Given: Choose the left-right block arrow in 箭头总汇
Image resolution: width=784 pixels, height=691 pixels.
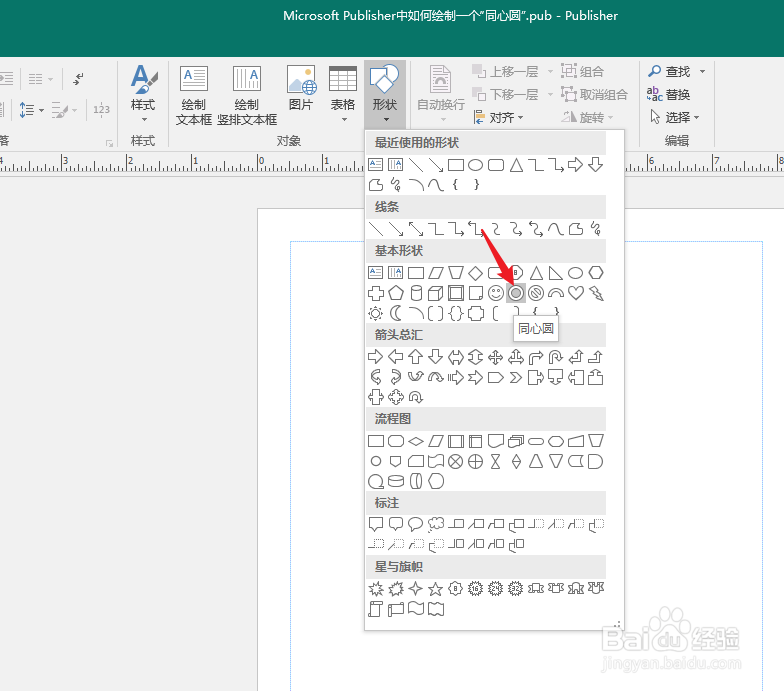Looking at the screenshot, I should pos(456,357).
